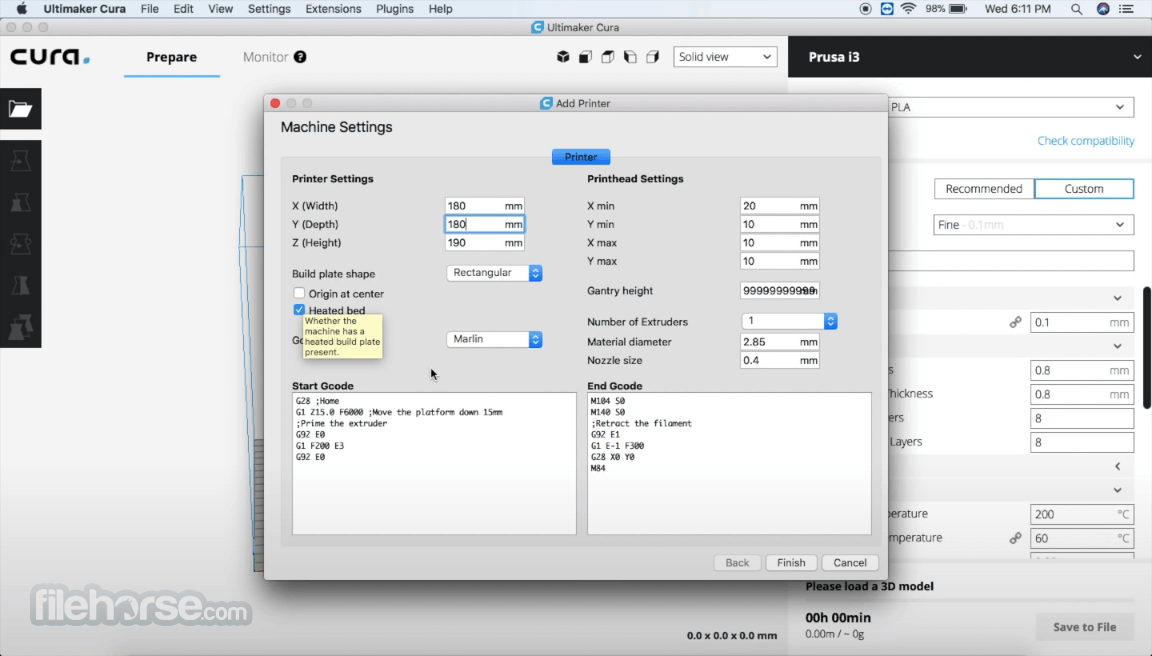The height and width of the screenshot is (656, 1152).
Task: Switch to the Monitor tab
Action: (x=265, y=57)
